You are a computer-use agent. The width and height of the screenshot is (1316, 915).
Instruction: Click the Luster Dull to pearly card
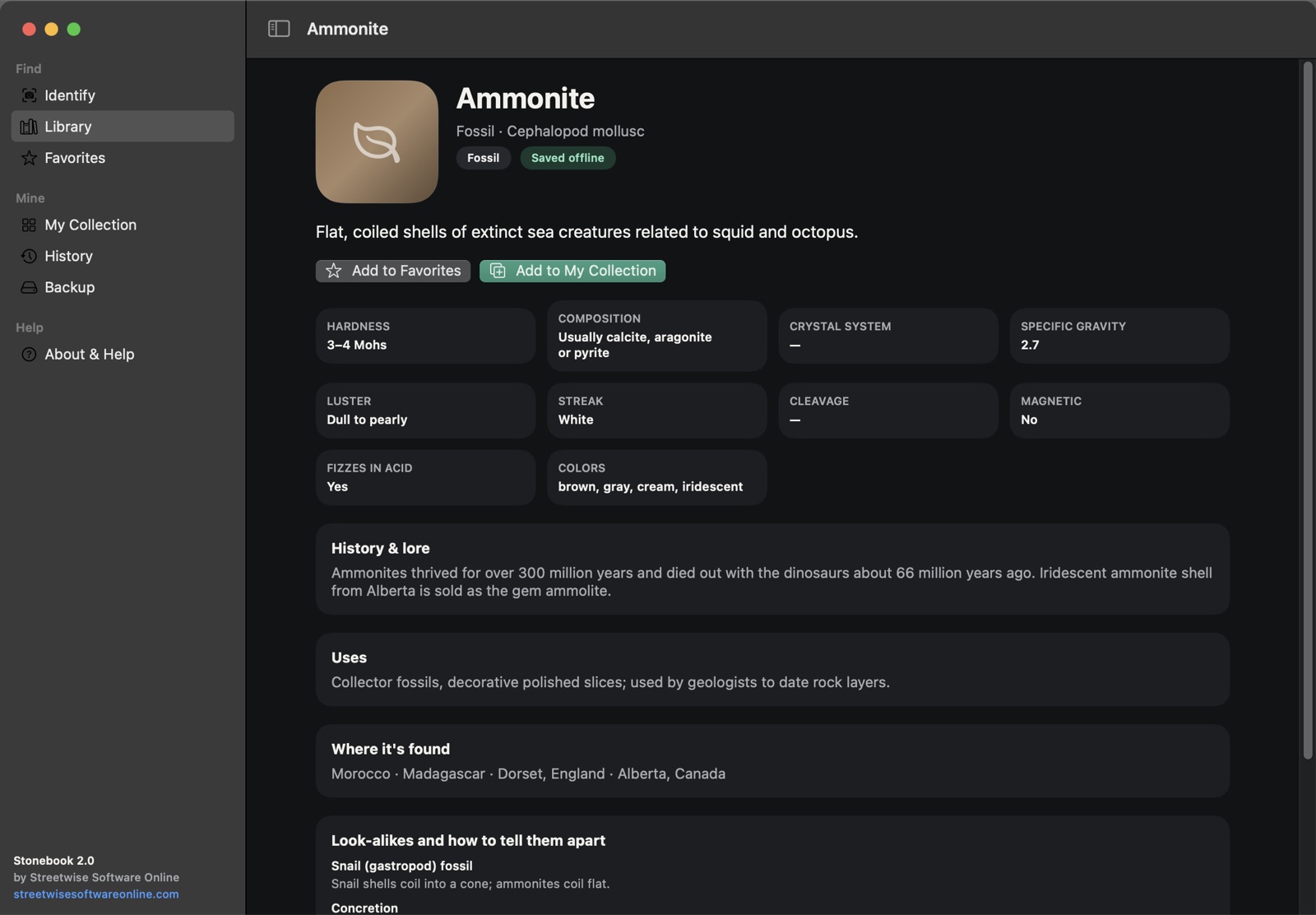tap(425, 411)
